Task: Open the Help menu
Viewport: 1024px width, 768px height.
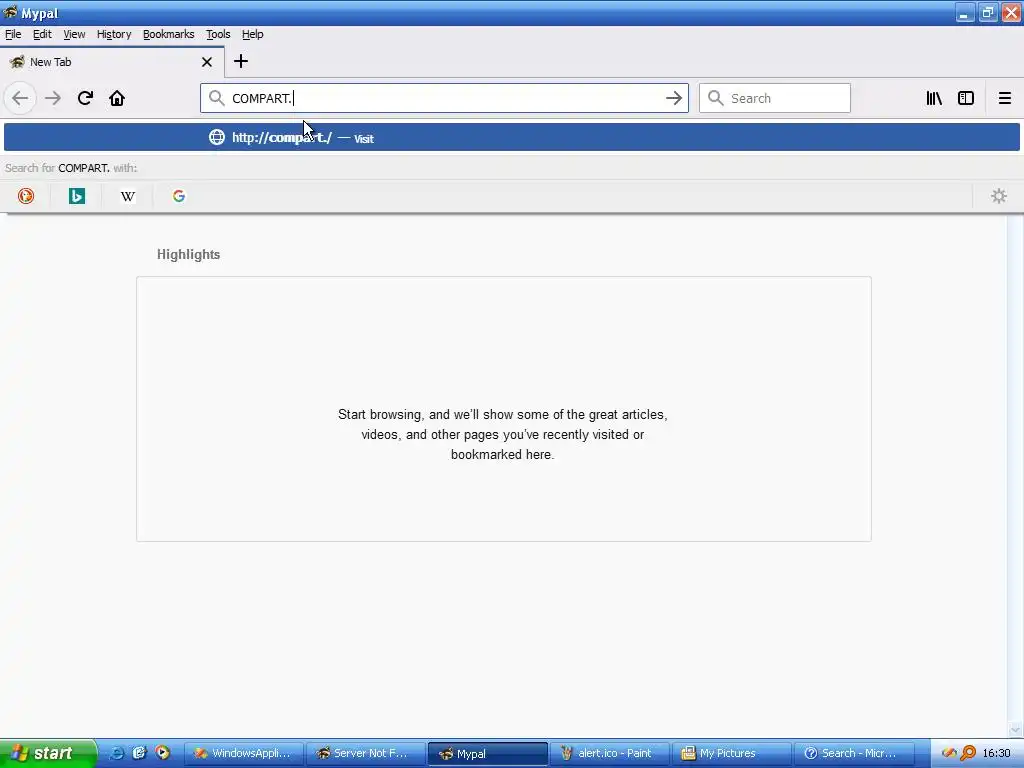Action: click(253, 34)
